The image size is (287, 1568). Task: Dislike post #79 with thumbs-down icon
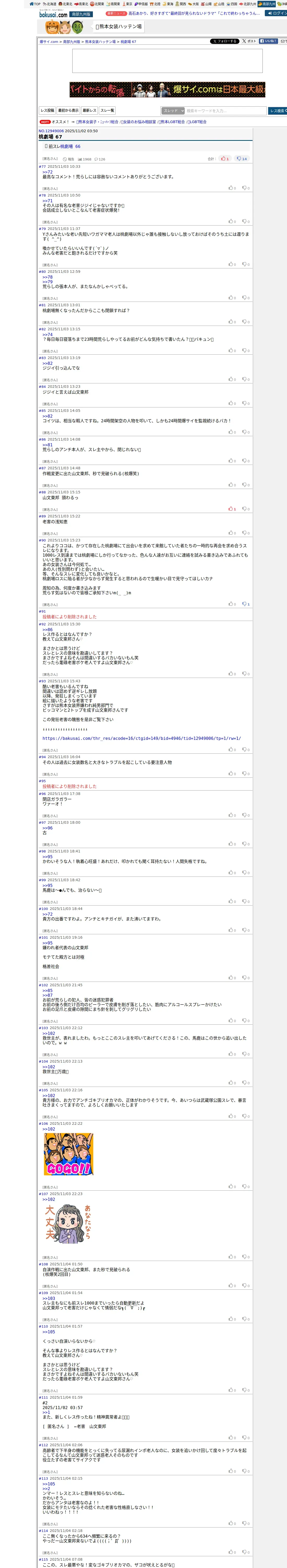pyautogui.click(x=246, y=264)
